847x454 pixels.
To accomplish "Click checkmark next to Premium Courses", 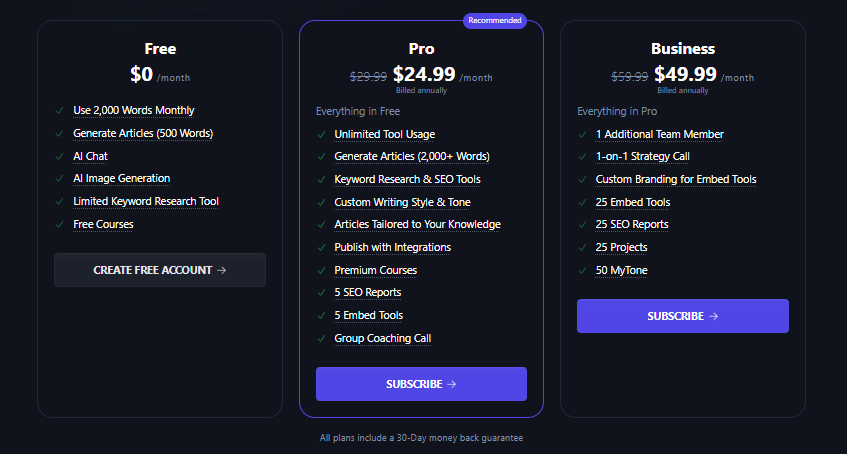I will (x=321, y=270).
